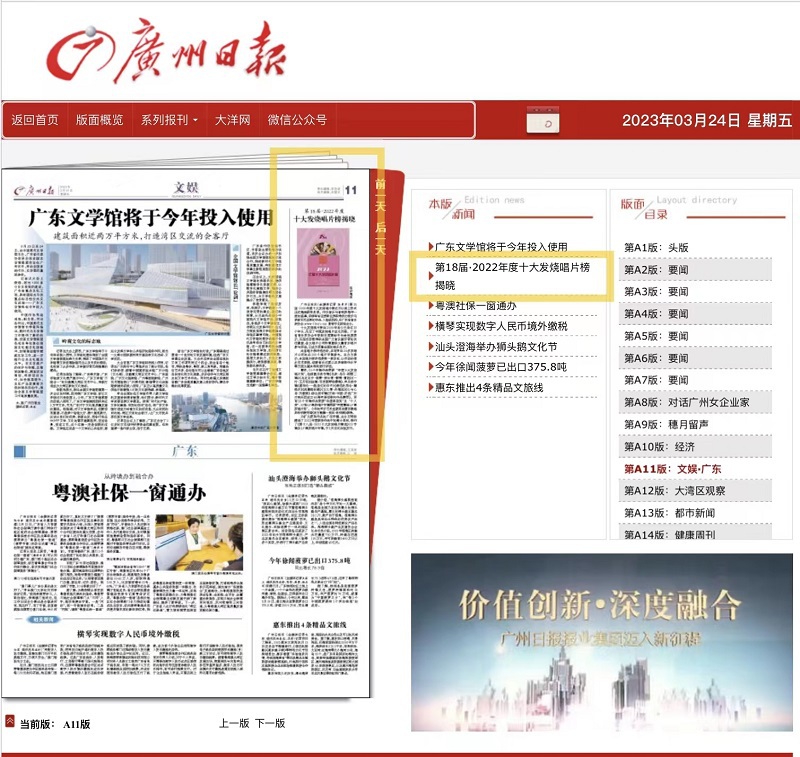
Task: Click the arrow bullet before 粤澳社保一窗通办
Action: [x=431, y=306]
